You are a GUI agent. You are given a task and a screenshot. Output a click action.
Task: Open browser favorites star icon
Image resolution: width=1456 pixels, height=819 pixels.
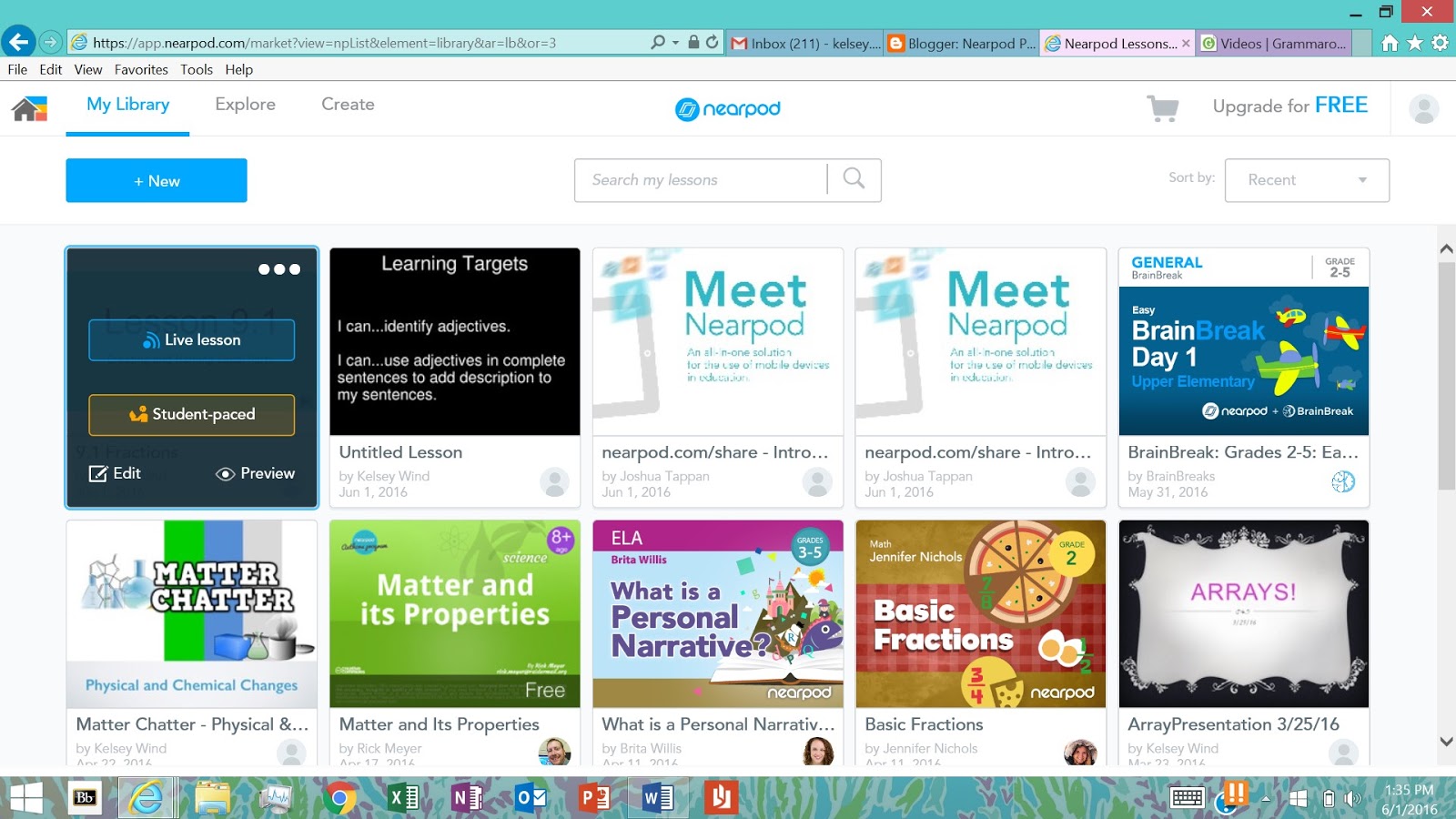click(1415, 43)
